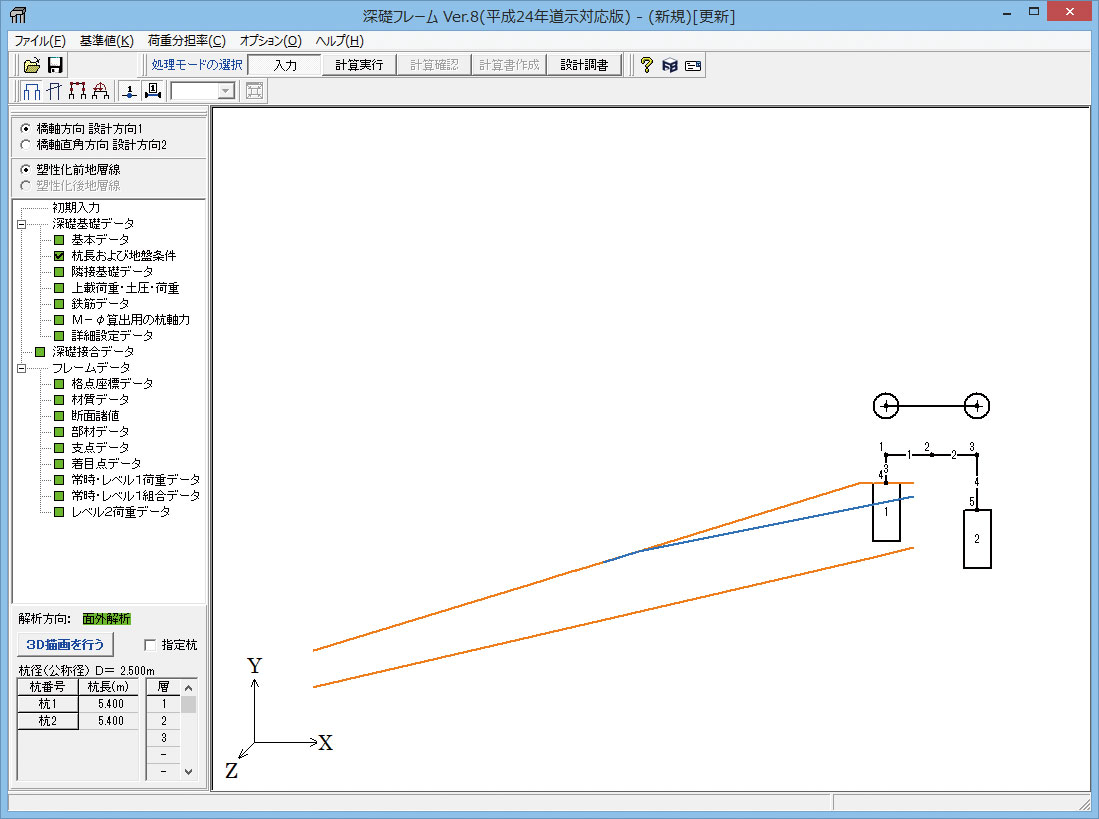Screen dimensions: 1099x819
Task: Open 詳細設定データ tree item
Action: [111, 336]
